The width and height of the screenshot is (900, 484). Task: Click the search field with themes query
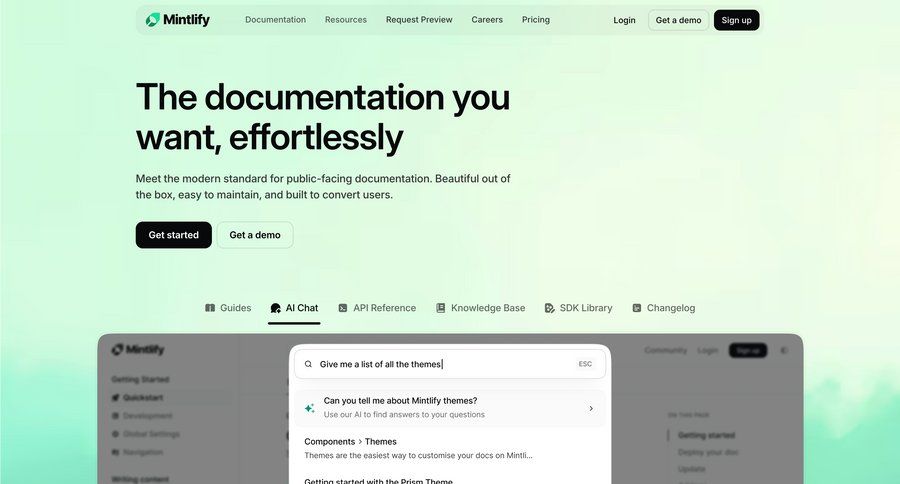tap(450, 364)
